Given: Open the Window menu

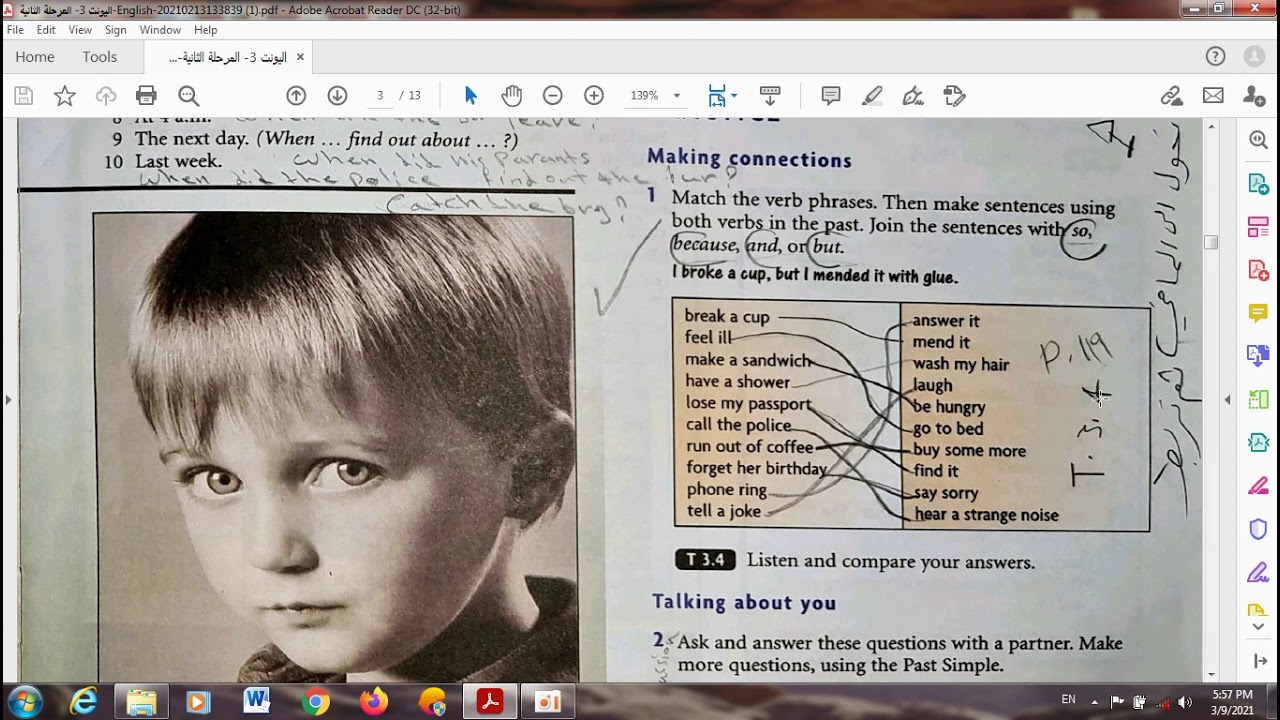Looking at the screenshot, I should [x=160, y=30].
